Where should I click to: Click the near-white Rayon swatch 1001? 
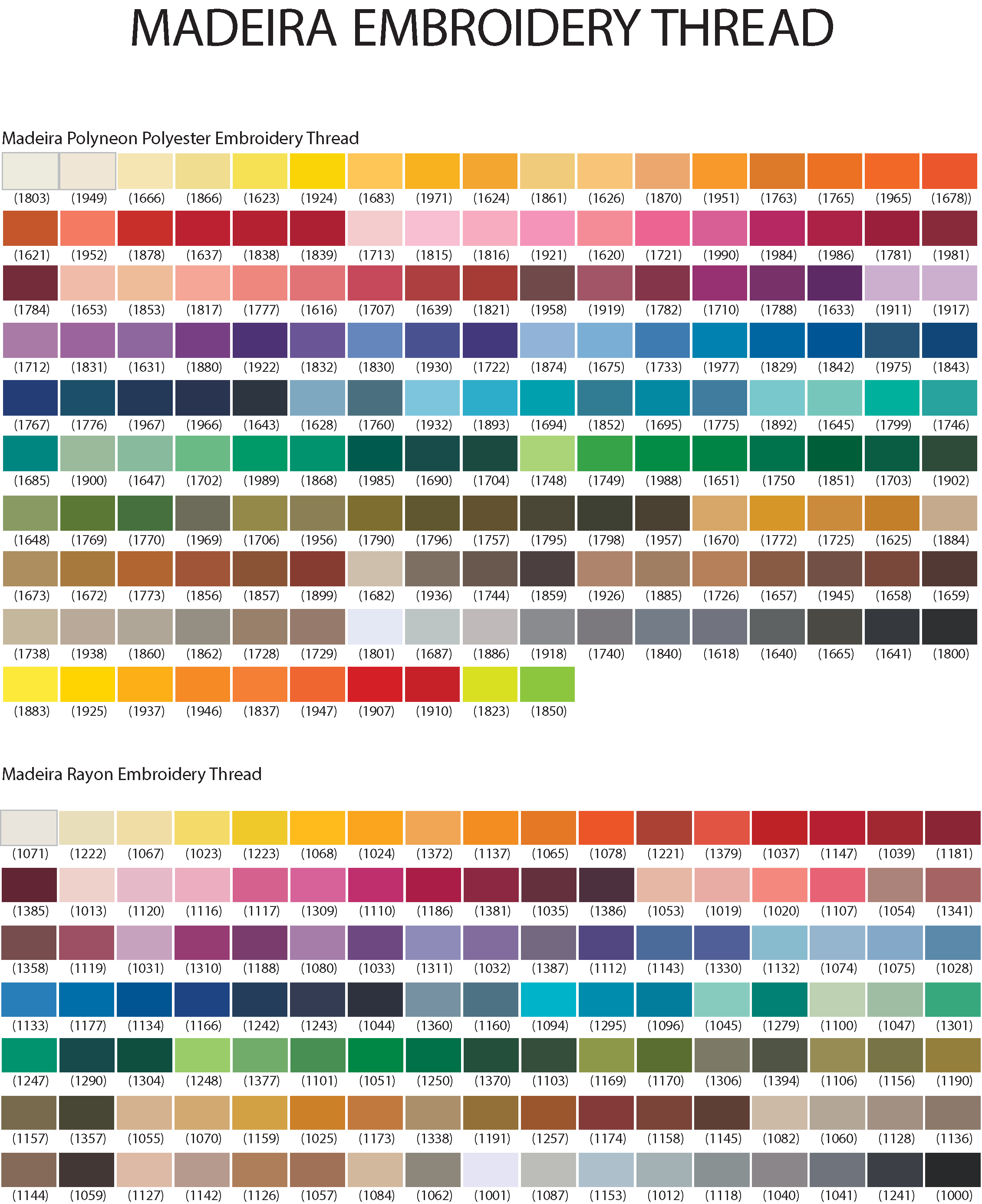(491, 1170)
